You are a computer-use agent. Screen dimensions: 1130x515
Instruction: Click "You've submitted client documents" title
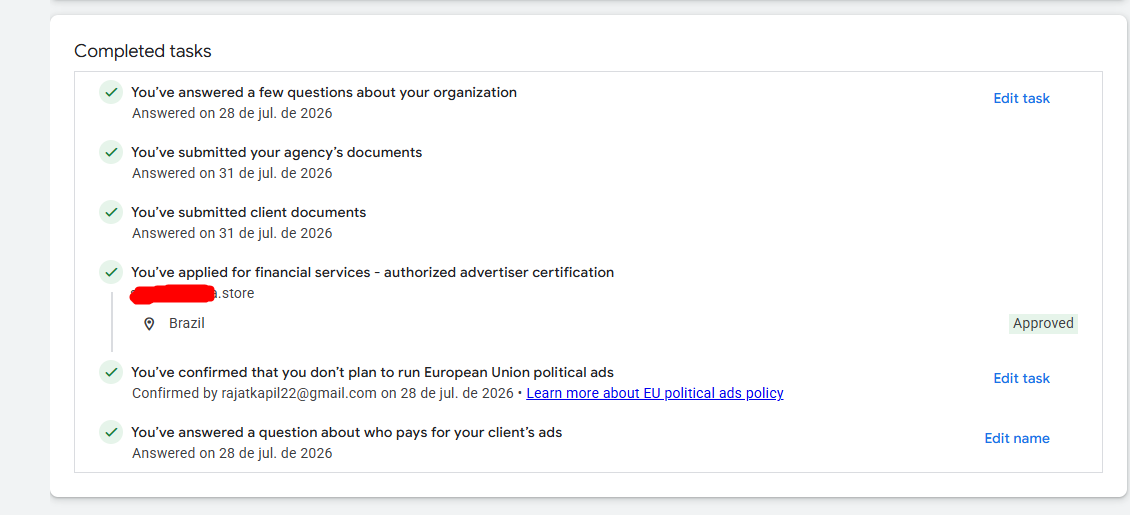point(249,212)
